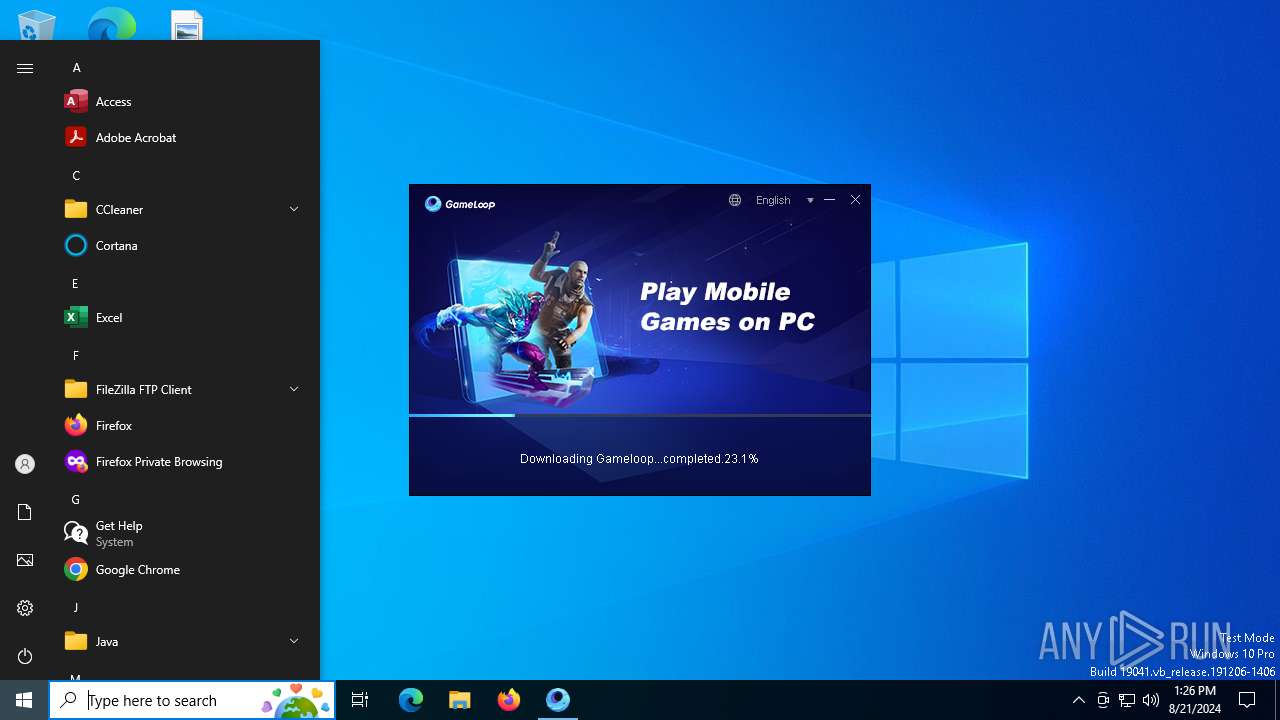
Task: Open the user account icon
Action: point(25,464)
